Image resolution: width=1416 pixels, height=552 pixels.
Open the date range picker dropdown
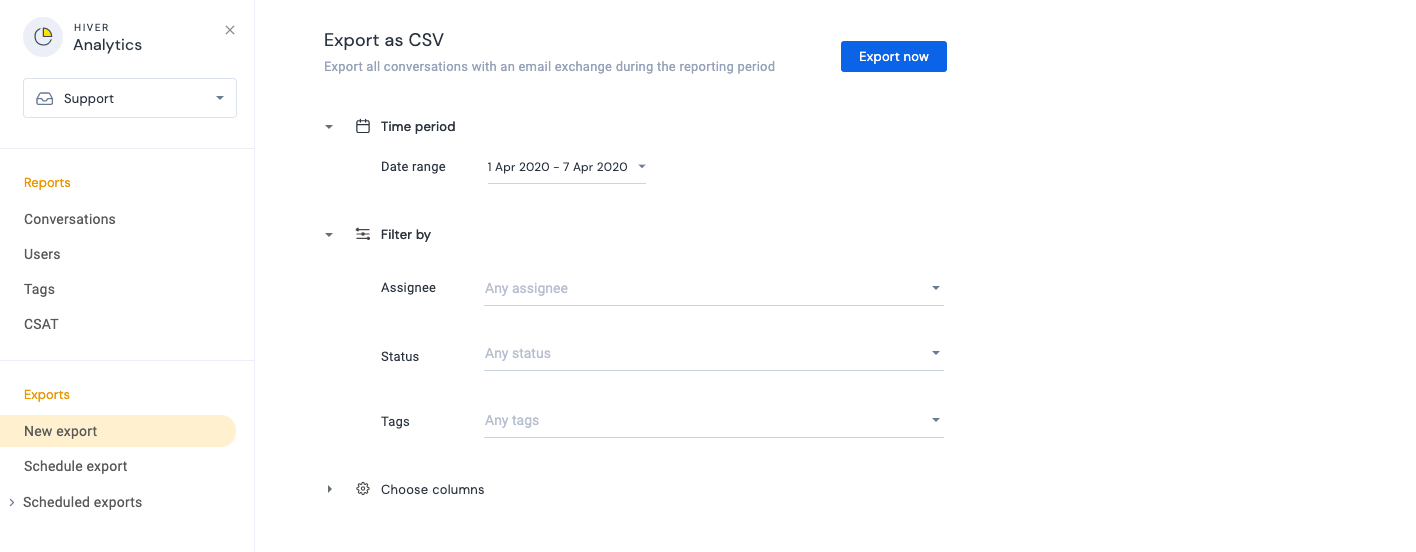[566, 167]
